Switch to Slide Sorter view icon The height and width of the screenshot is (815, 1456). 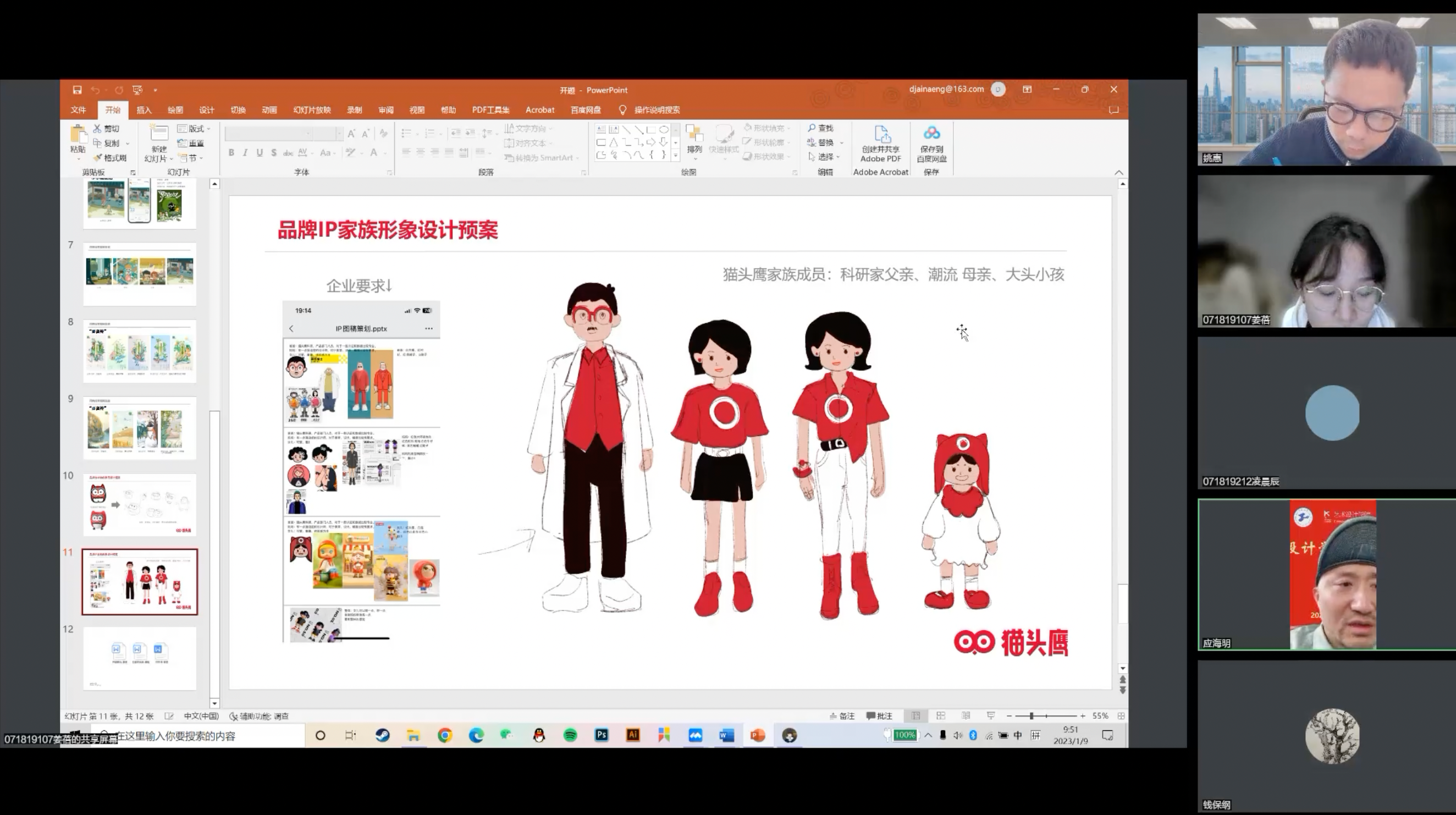click(941, 715)
